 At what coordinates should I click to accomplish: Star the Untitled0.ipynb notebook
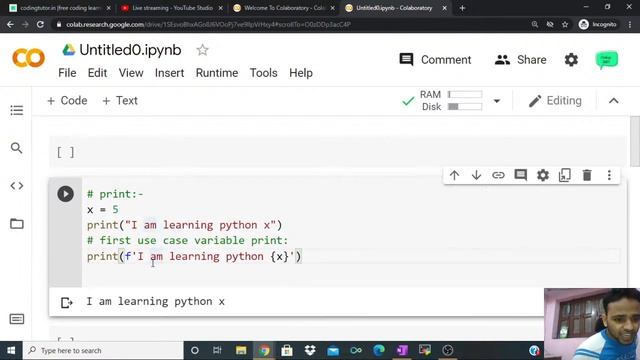point(202,50)
